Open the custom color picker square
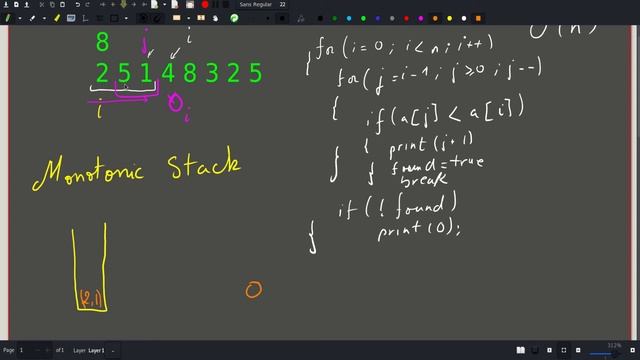Screen dimensions: 640x360 (x=478, y=18)
